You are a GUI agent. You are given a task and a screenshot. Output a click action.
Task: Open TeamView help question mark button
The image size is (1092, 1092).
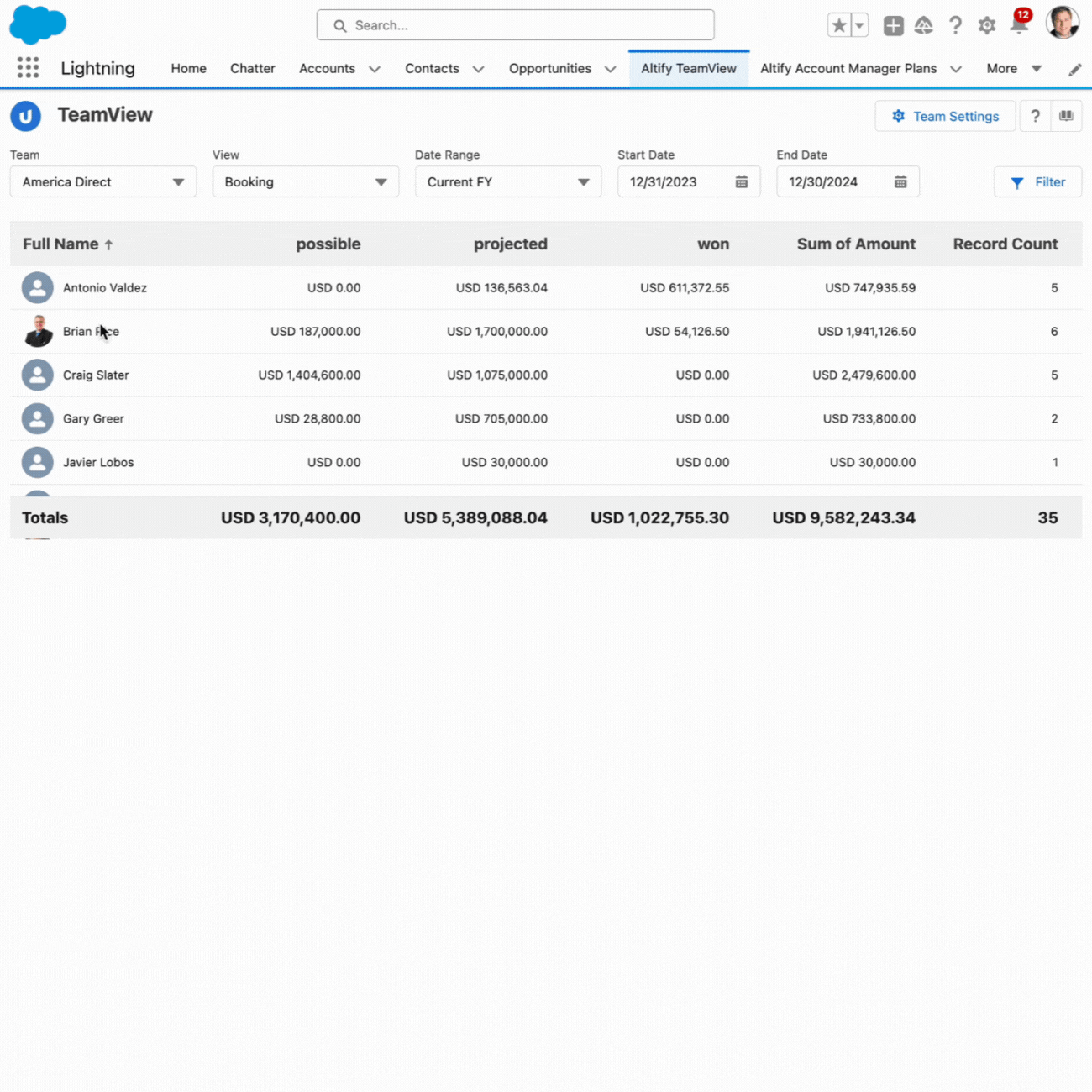tap(1035, 116)
